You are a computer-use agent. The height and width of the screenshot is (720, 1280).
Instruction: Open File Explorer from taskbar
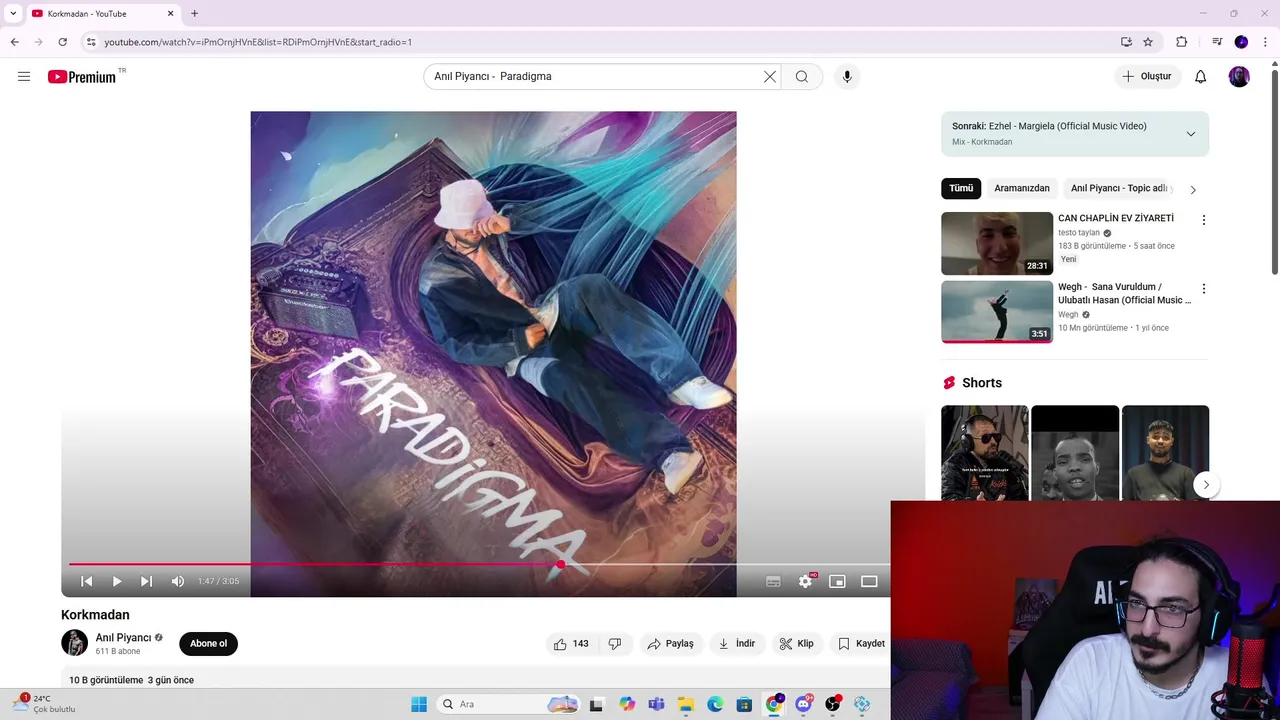pos(686,704)
